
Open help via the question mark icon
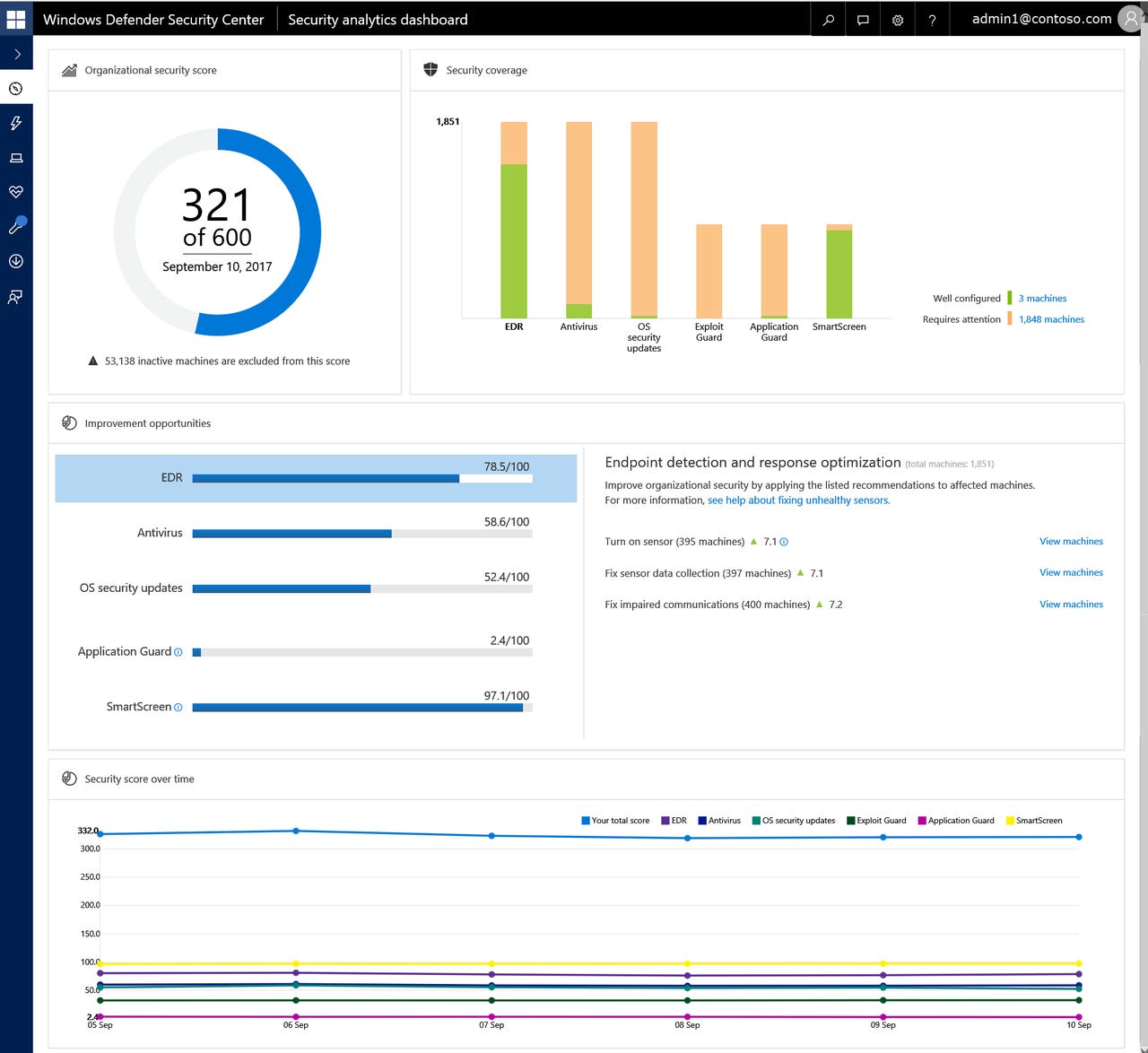coord(932,19)
